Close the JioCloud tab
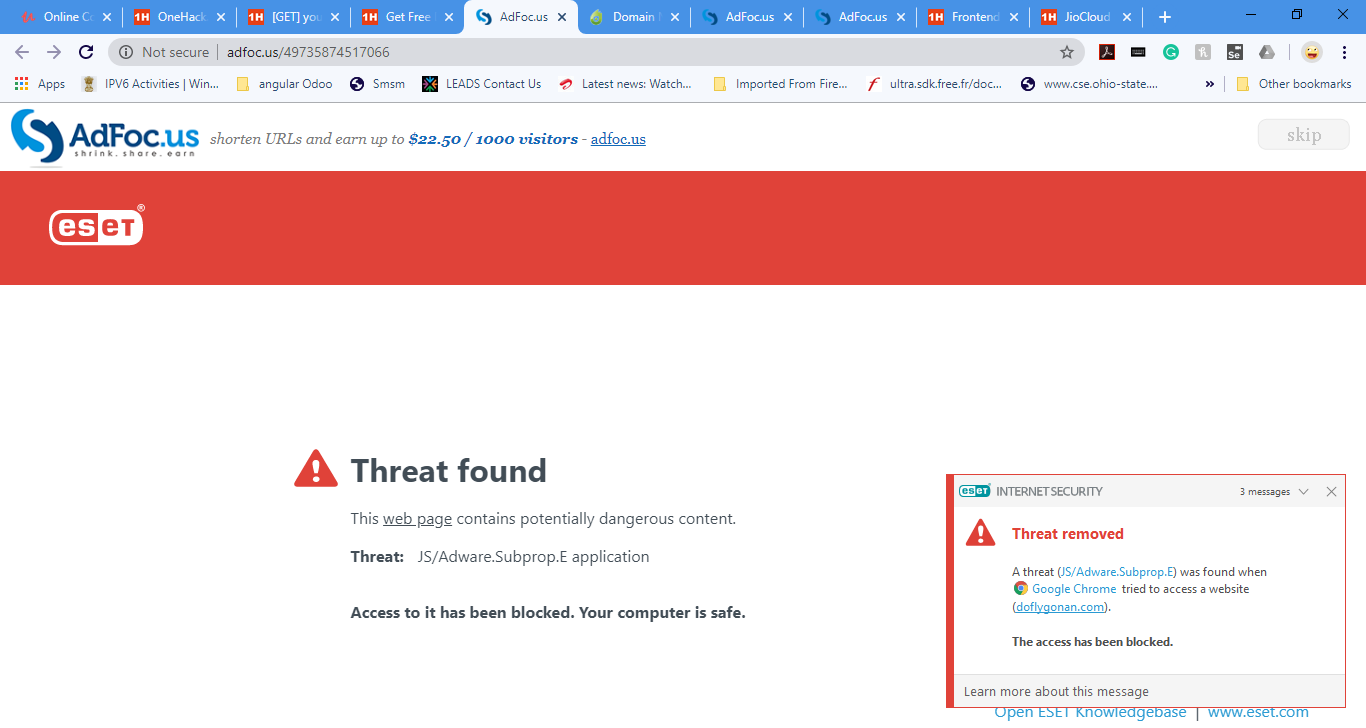 [x=1128, y=17]
